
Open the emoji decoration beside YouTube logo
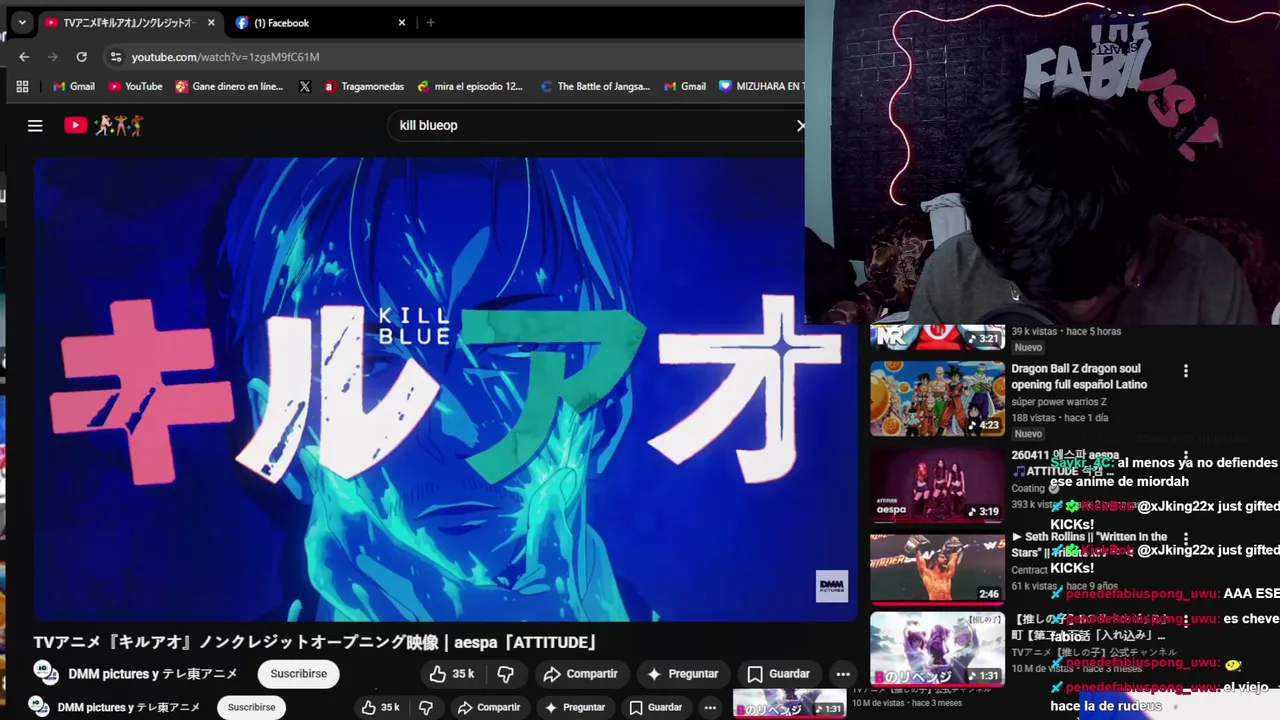point(119,125)
